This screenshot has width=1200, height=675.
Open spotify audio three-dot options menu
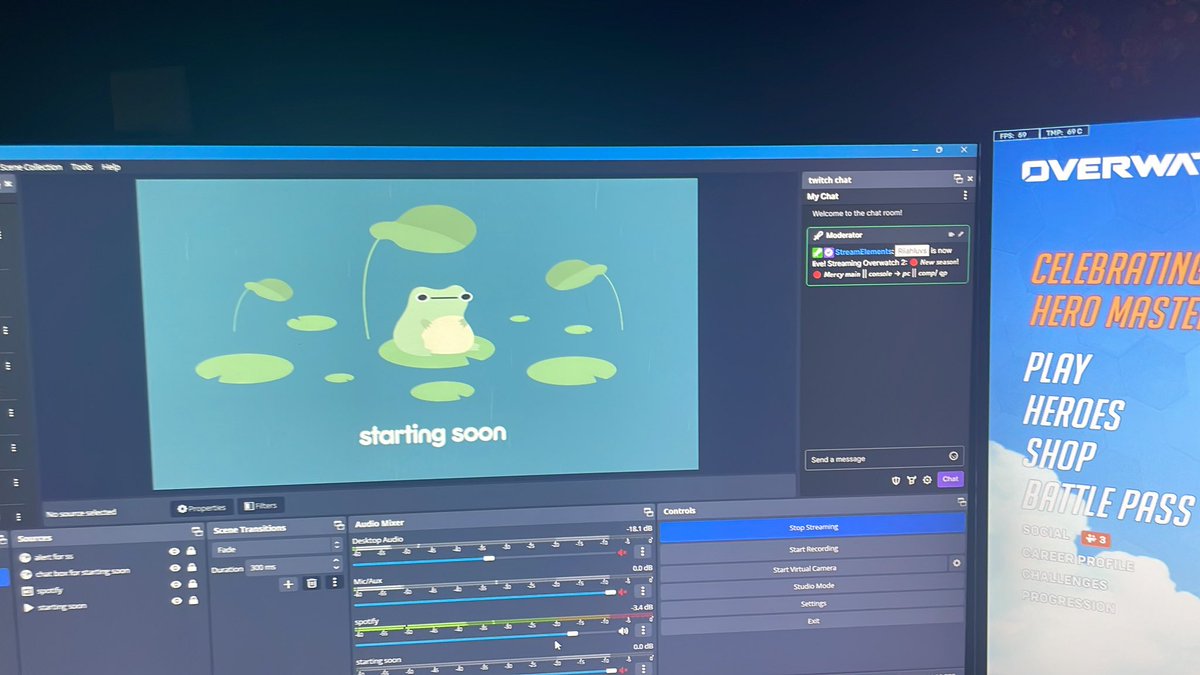click(x=642, y=630)
